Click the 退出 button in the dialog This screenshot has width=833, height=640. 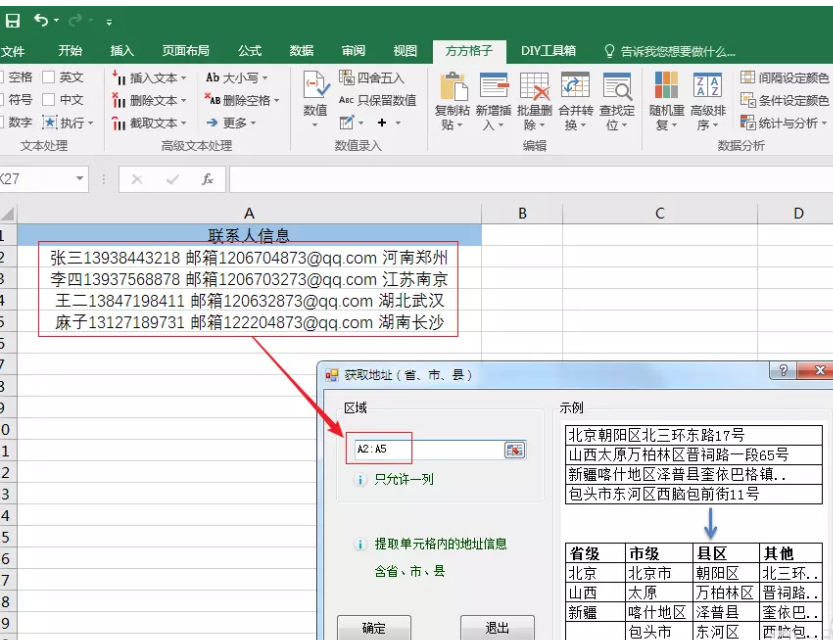[497, 628]
